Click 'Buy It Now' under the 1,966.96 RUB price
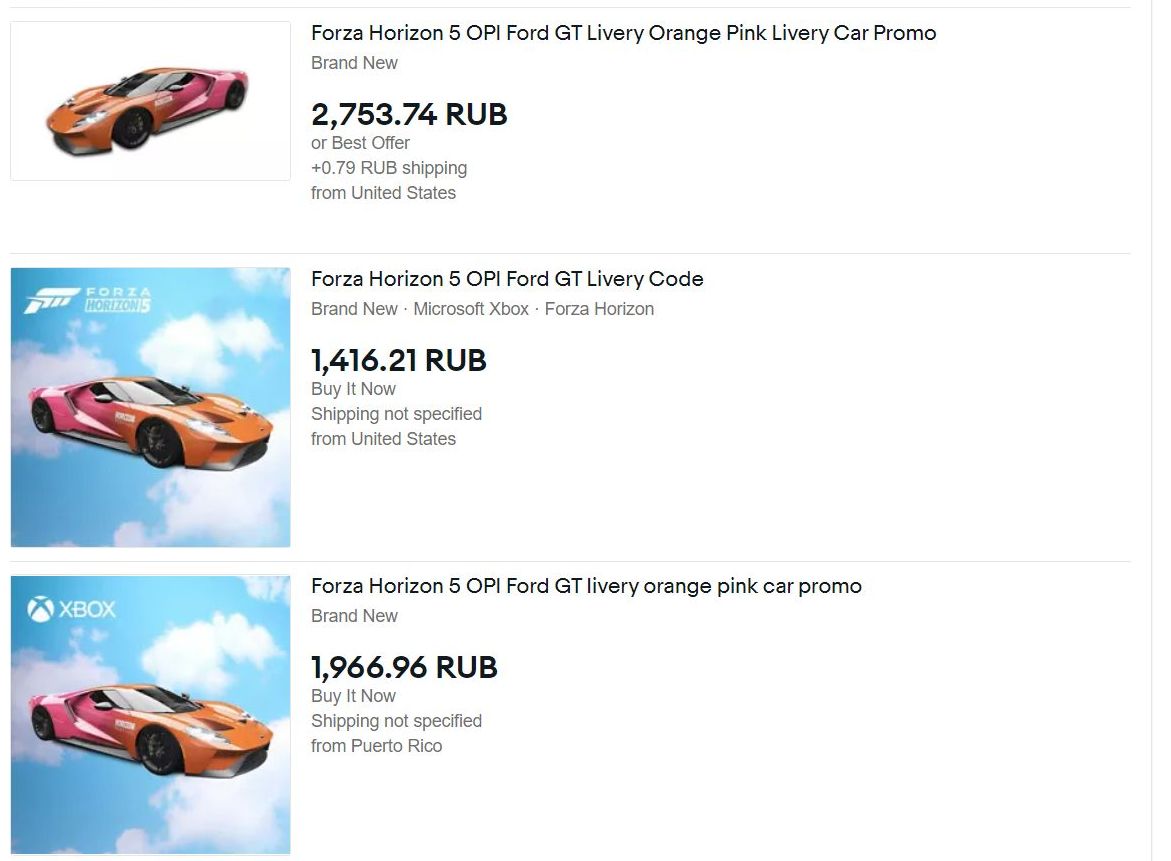 (353, 696)
